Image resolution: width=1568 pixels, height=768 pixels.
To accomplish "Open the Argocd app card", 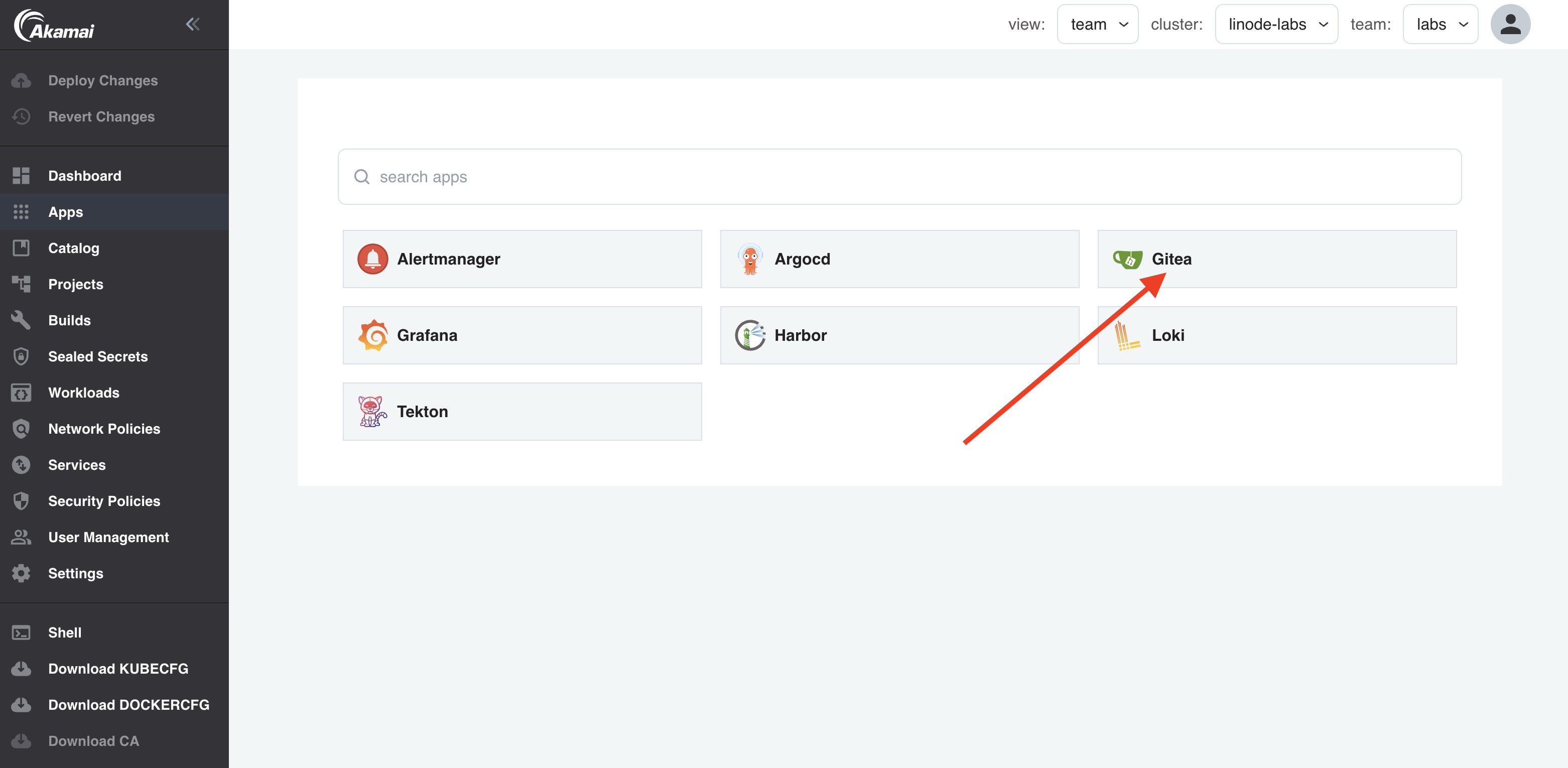I will coord(899,259).
